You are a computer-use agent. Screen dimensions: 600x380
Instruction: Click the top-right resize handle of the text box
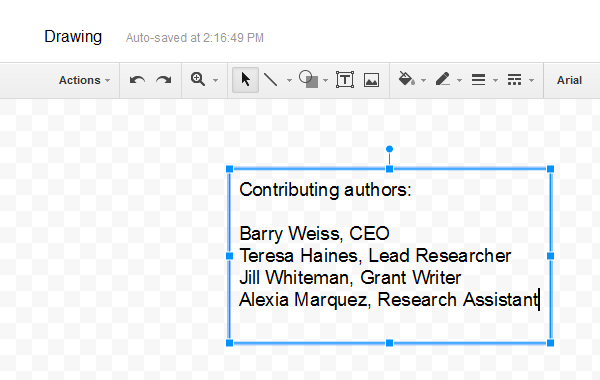551,169
